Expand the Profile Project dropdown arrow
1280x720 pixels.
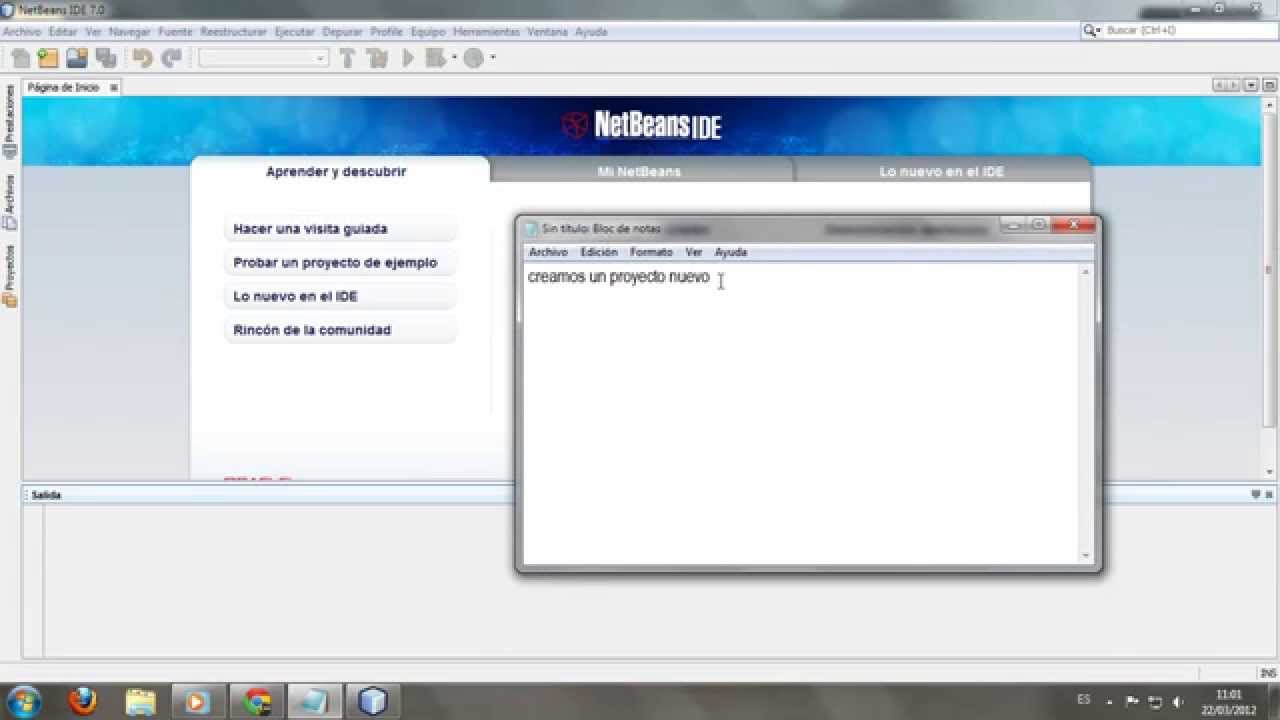pos(493,58)
